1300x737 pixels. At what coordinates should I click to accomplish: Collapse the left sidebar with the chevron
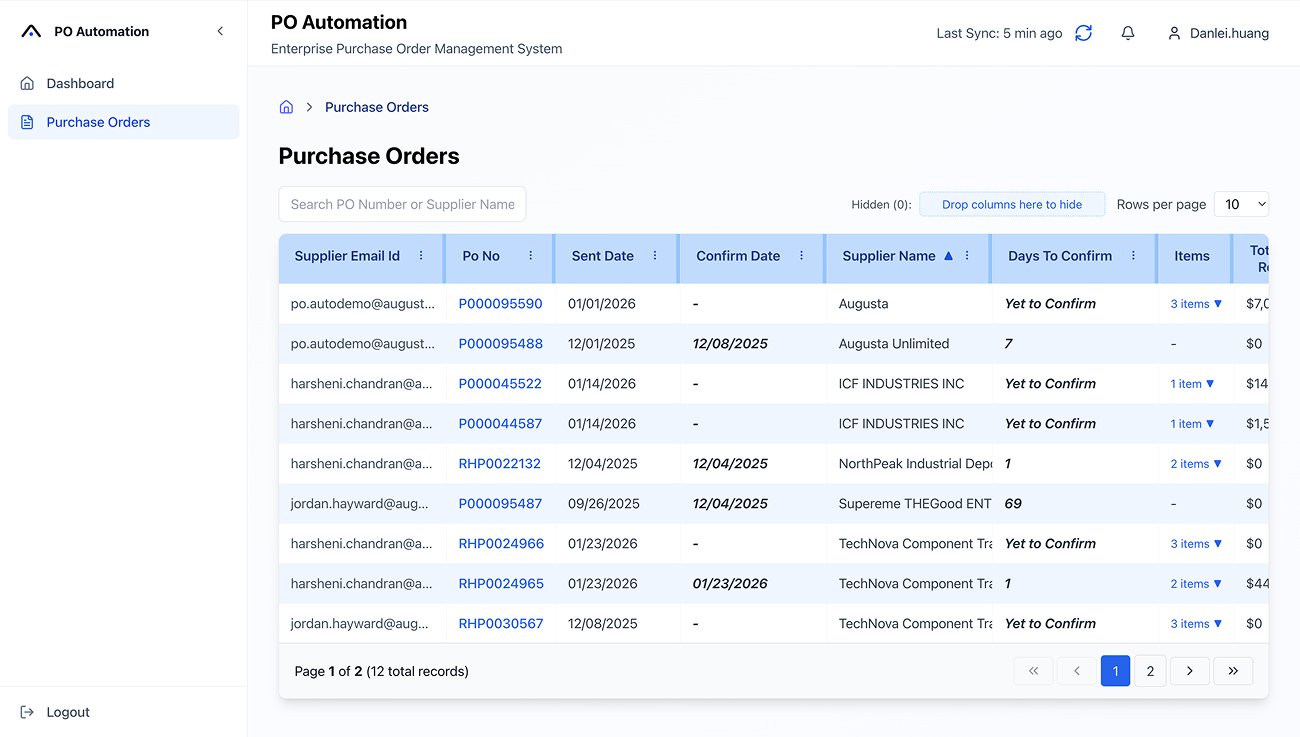pyautogui.click(x=220, y=30)
